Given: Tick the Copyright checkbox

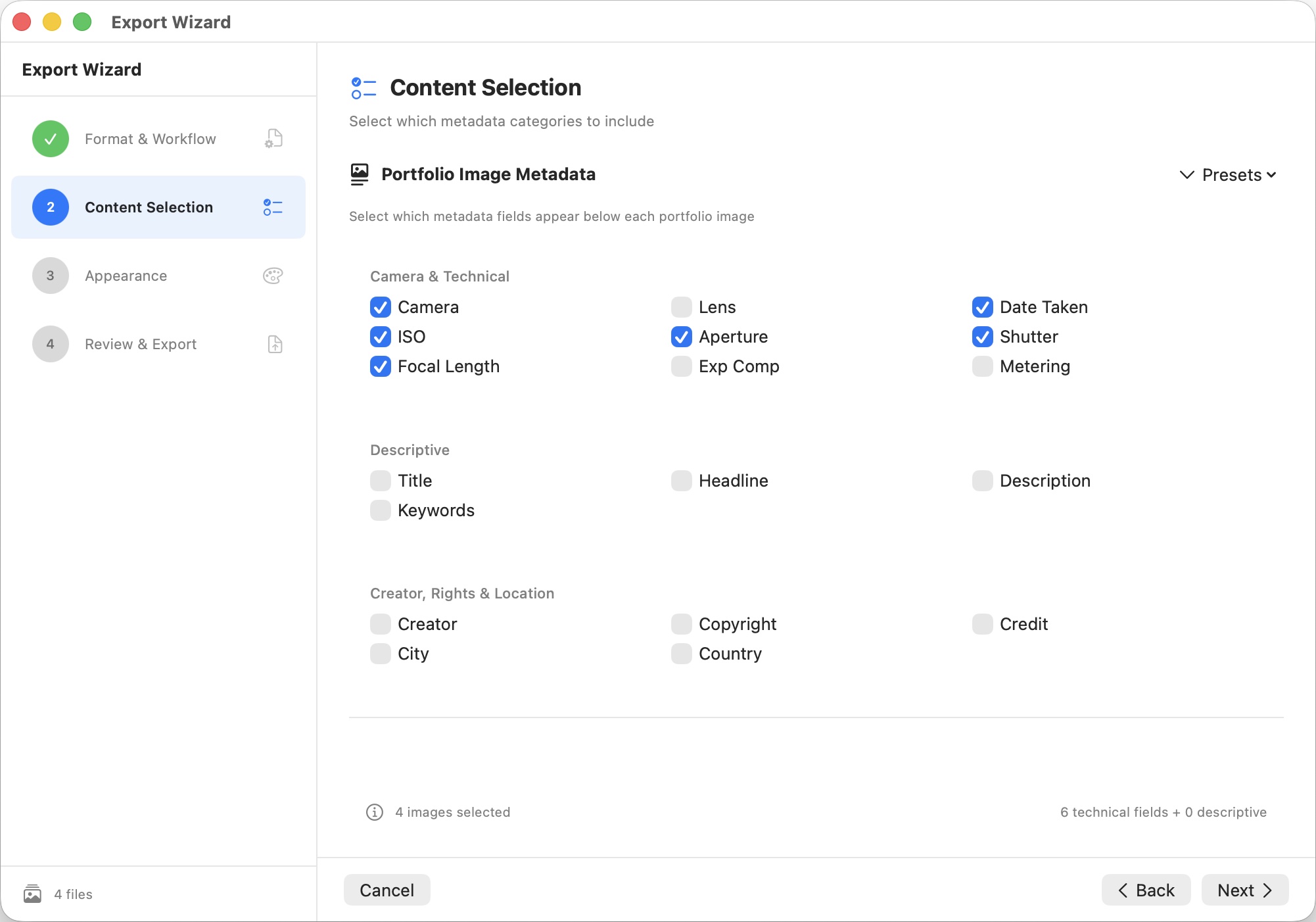Looking at the screenshot, I should (682, 624).
